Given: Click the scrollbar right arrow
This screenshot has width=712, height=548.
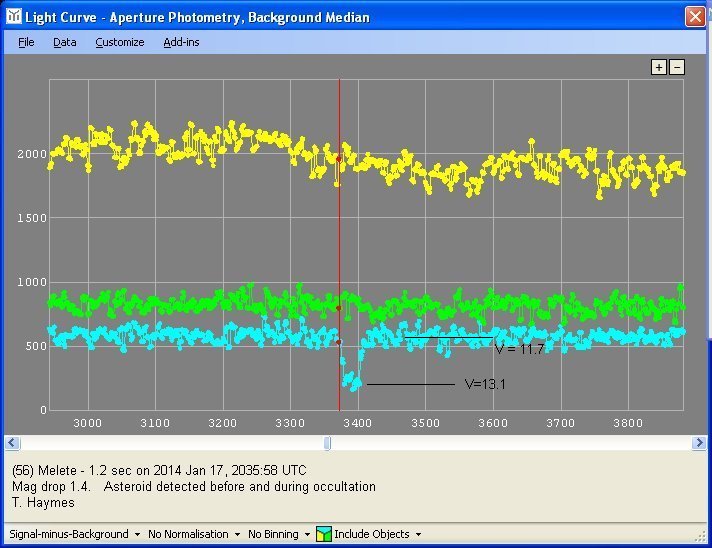Looking at the screenshot, I should 700,443.
